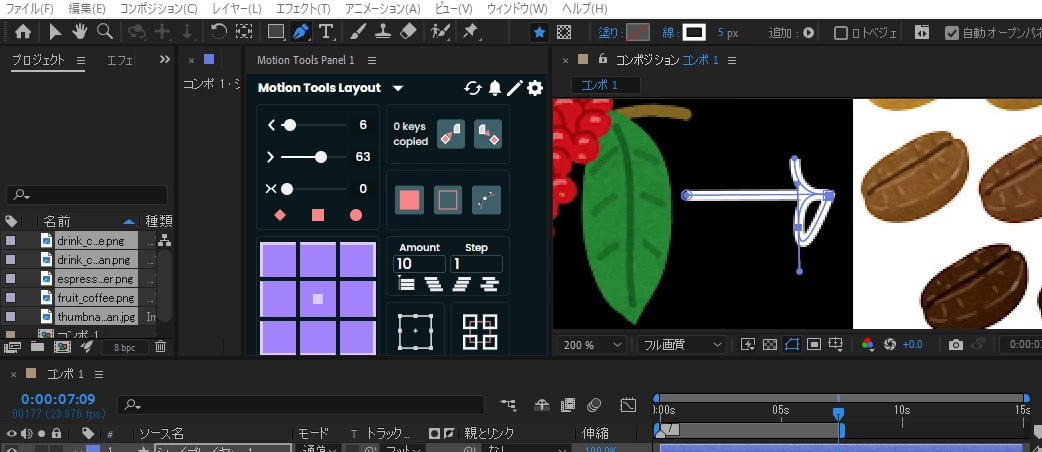Screen dimensions: 1042x452
Task: Open the エフェクト(T) menu
Action: [303, 9]
